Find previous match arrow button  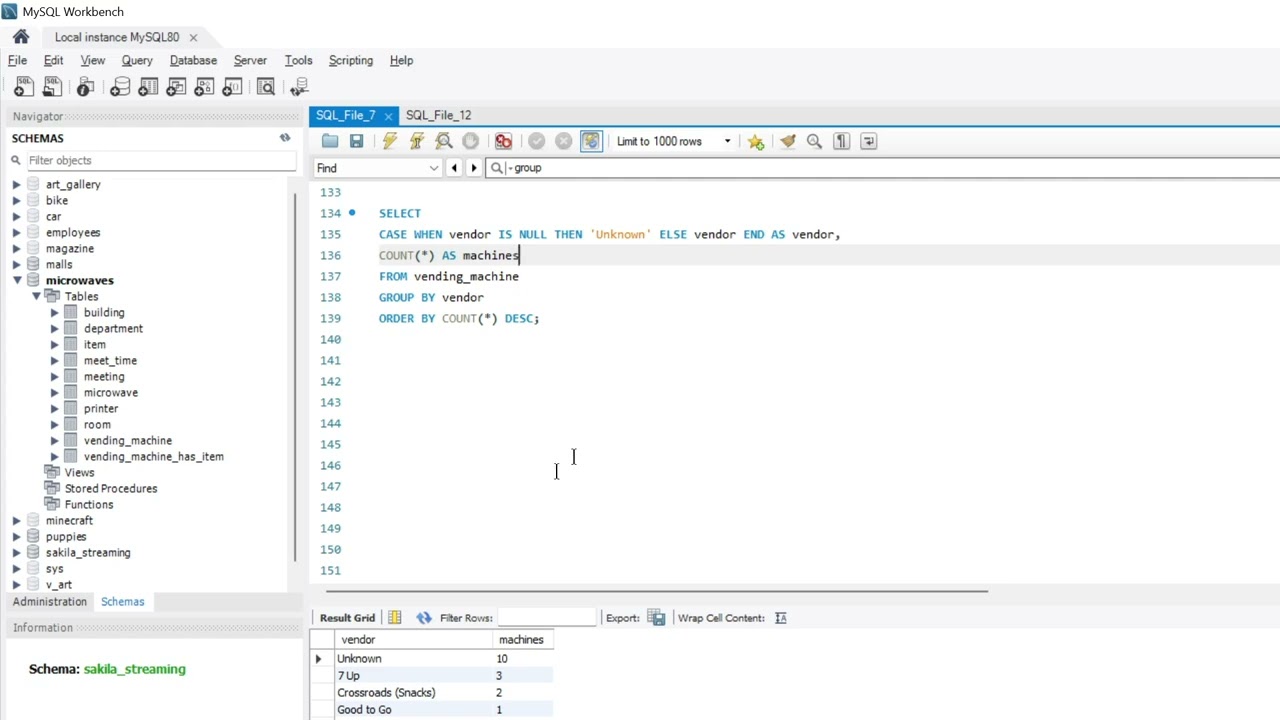(454, 168)
